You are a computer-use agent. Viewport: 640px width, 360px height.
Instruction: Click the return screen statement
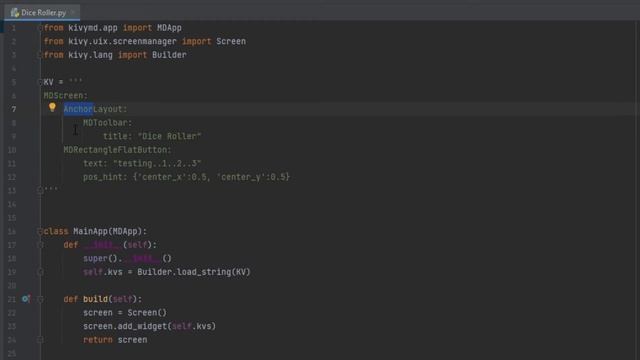click(115, 340)
